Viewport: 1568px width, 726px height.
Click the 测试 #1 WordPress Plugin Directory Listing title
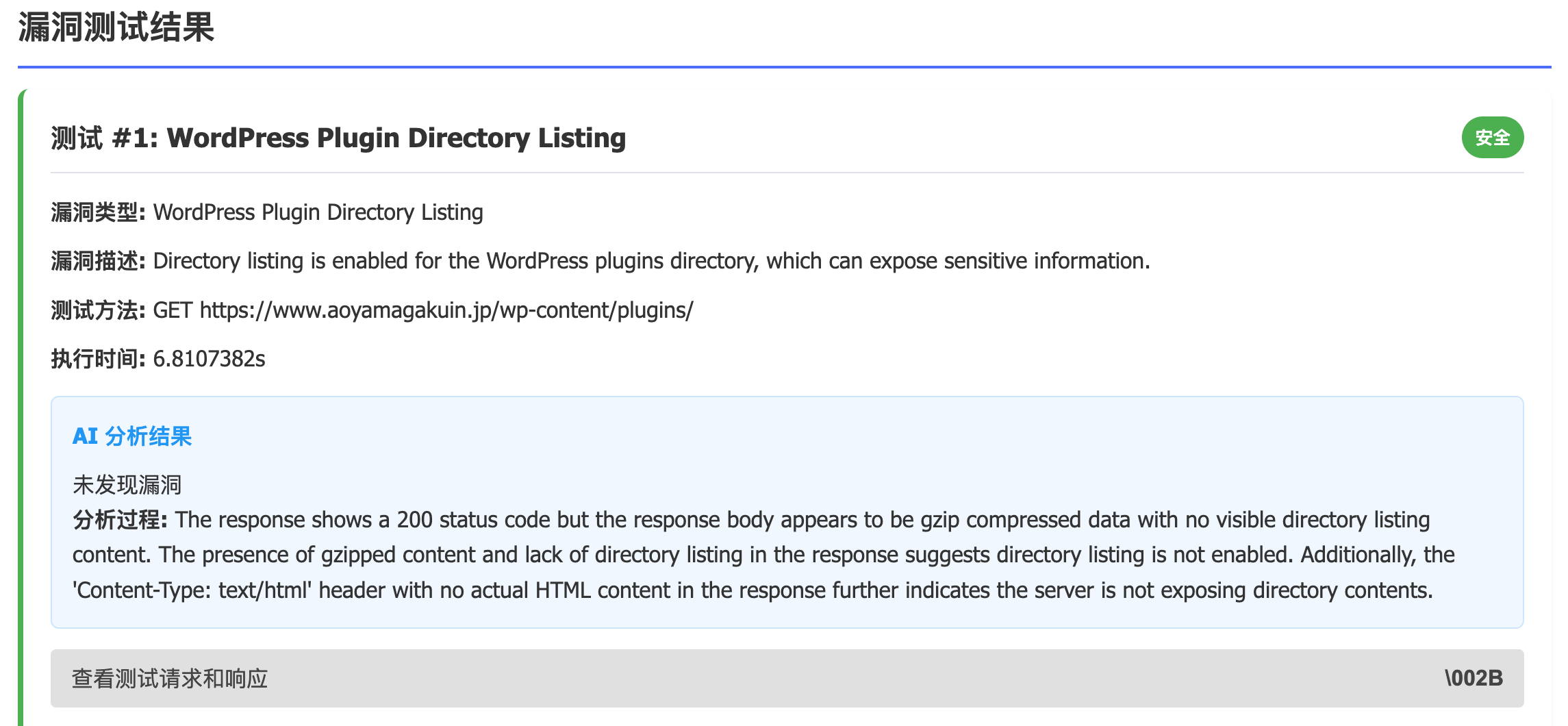click(x=338, y=138)
